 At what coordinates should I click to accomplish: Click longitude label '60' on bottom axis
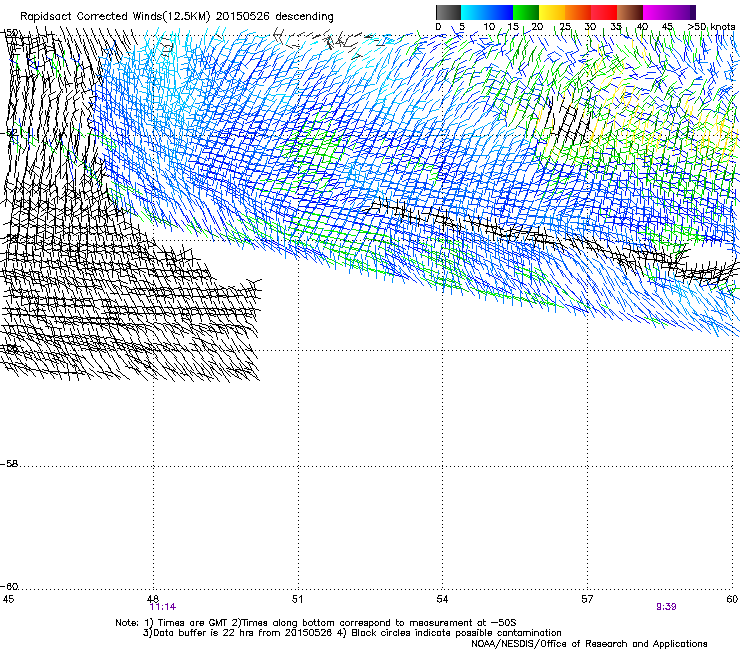(732, 599)
